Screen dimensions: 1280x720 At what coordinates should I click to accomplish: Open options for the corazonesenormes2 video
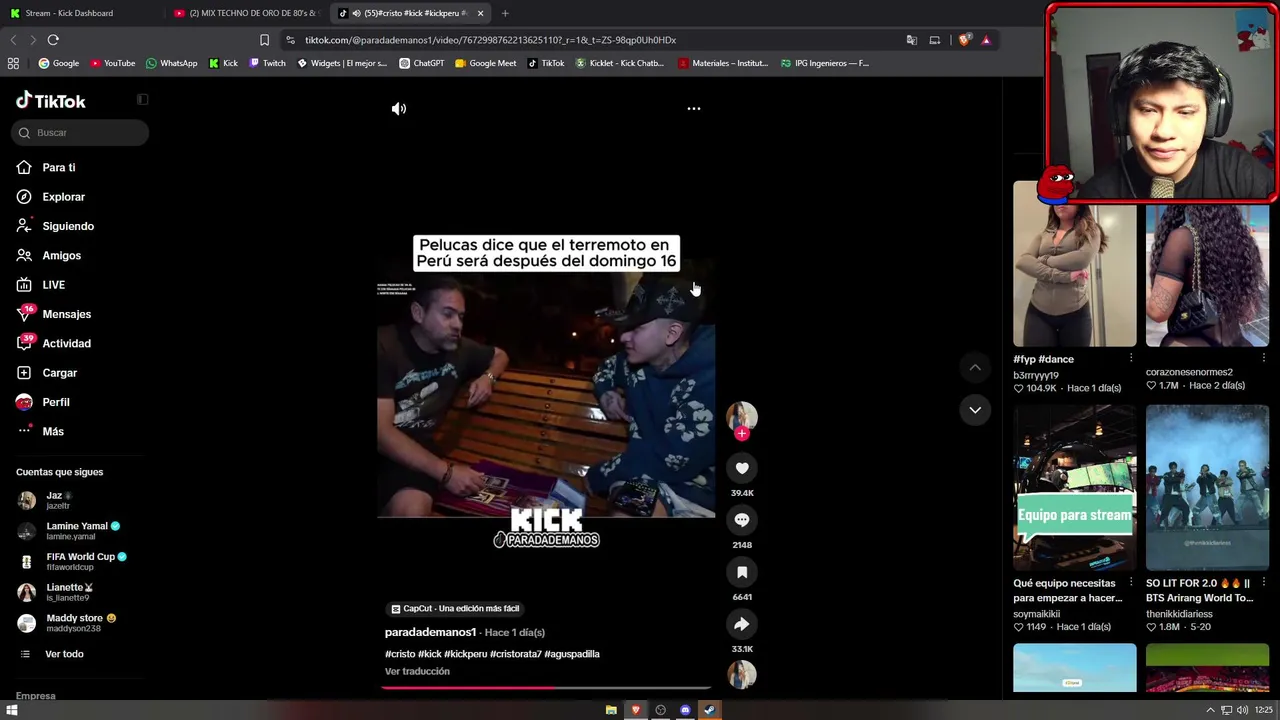pos(1263,358)
